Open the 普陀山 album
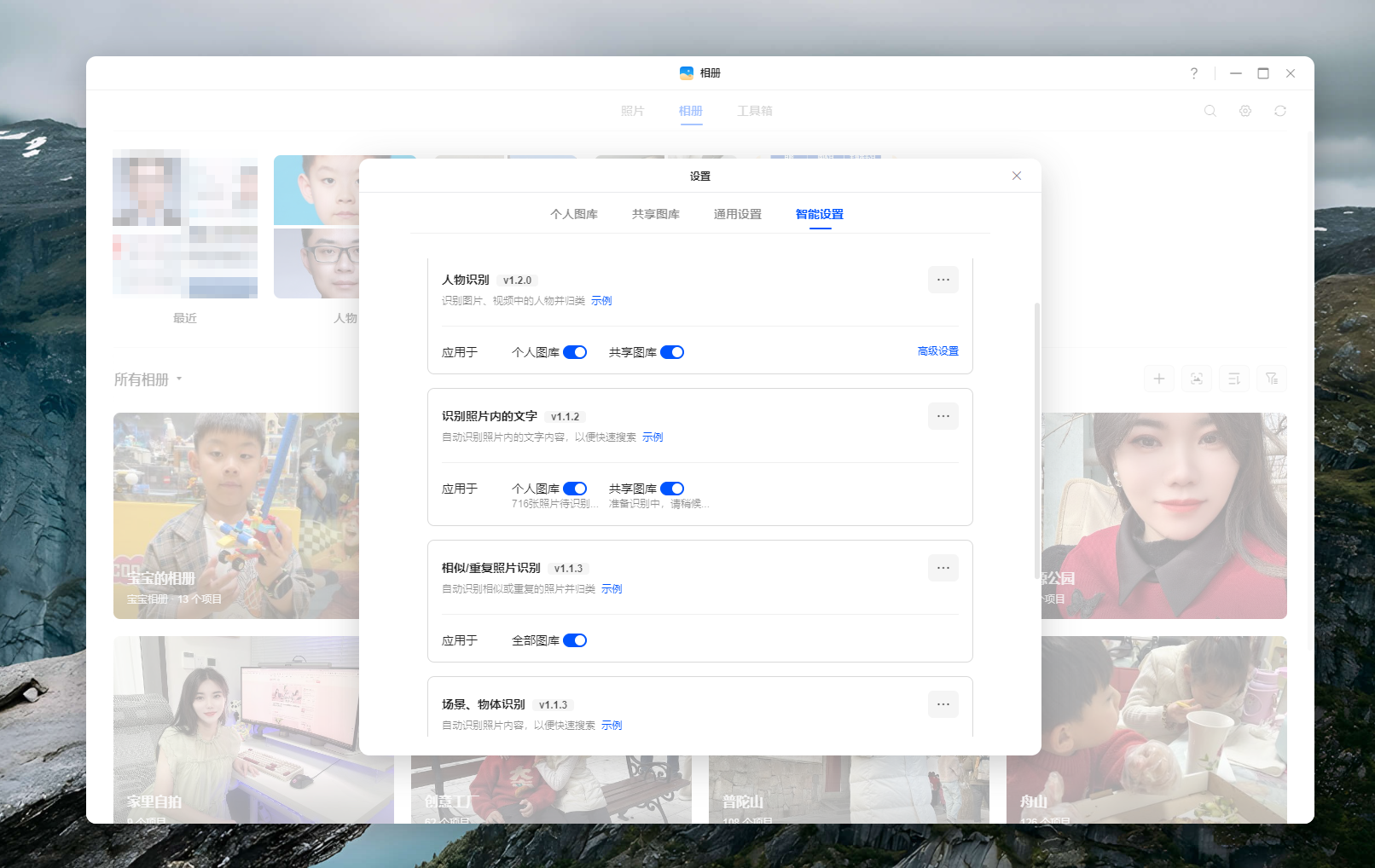Viewport: 1375px width, 868px height. coord(849,790)
